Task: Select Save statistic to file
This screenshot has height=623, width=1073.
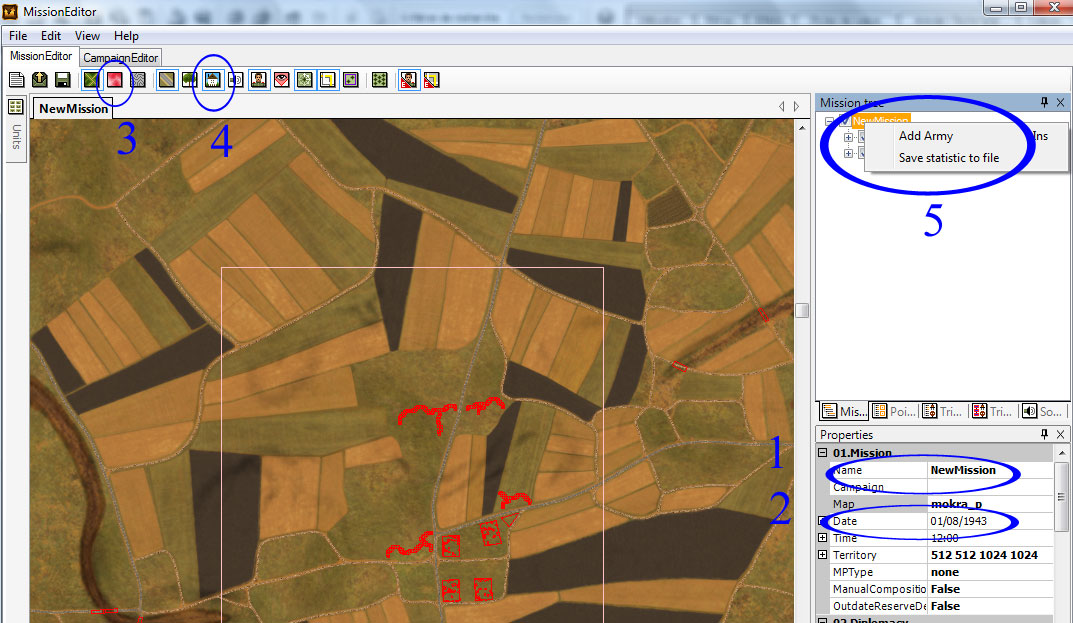Action: 948,158
